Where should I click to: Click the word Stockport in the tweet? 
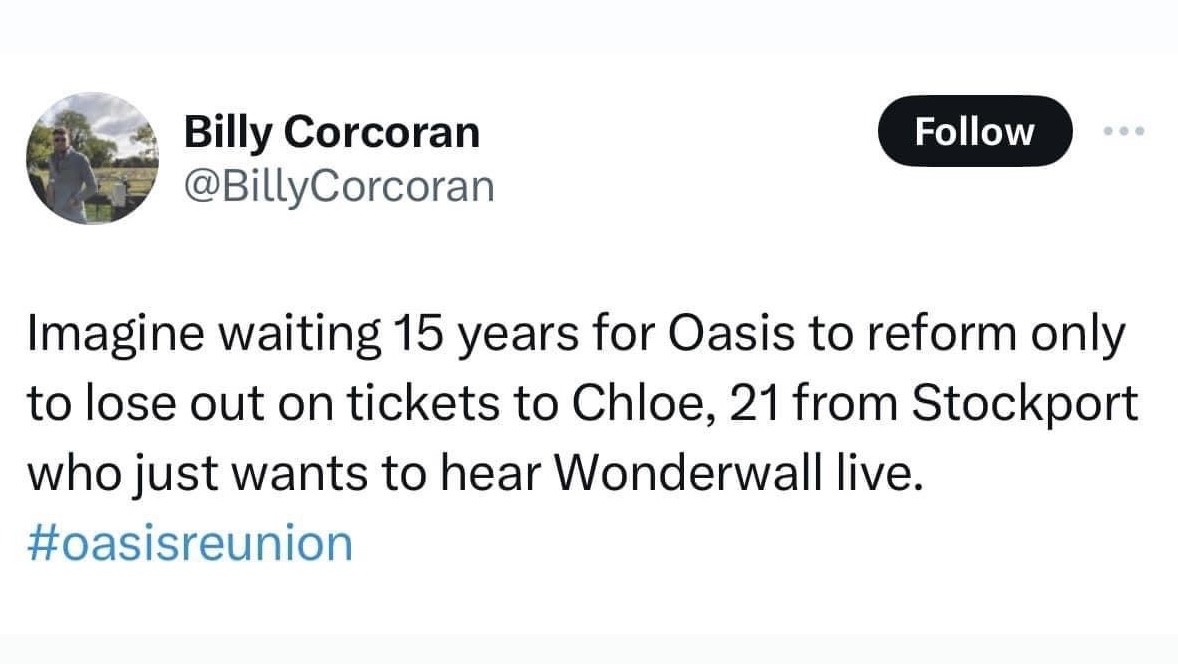point(1026,404)
